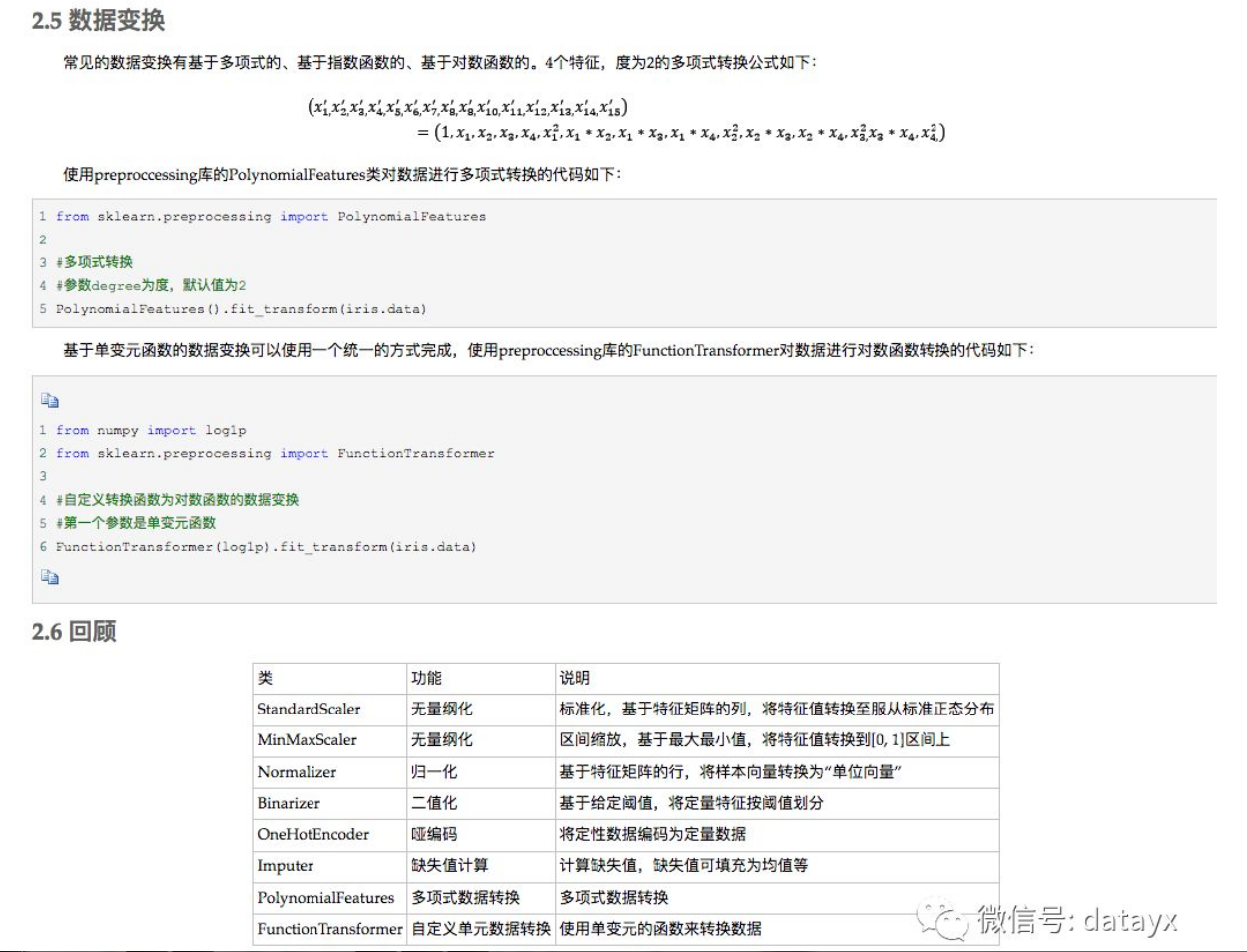Click the heading "2.5 数据变换"

click(x=98, y=20)
